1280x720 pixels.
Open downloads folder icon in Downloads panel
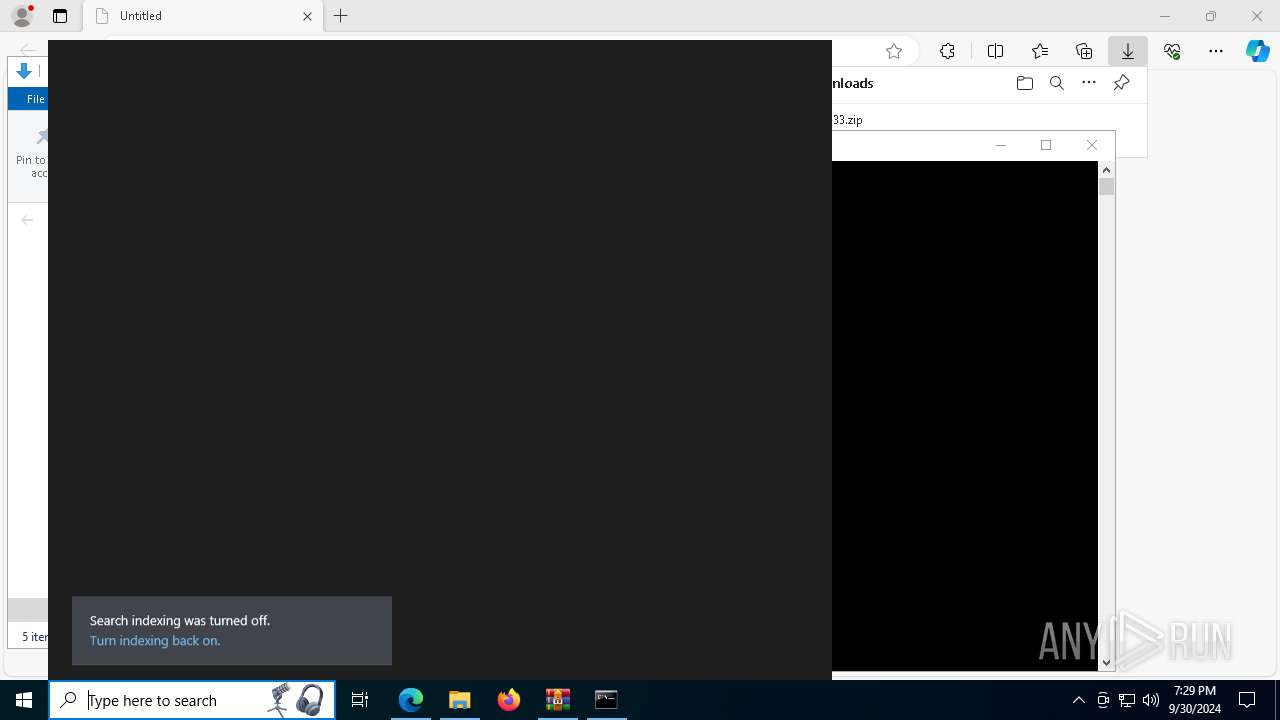(1024, 83)
